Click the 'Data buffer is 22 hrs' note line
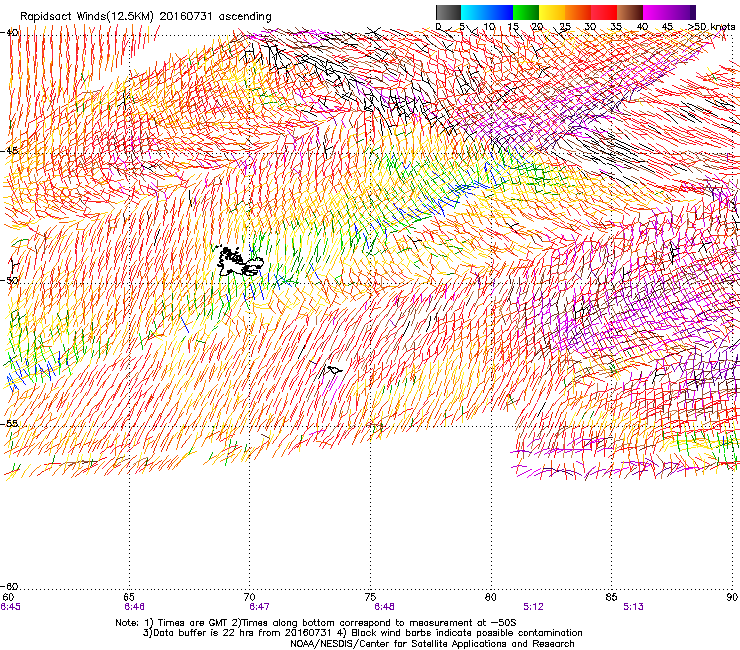Viewport: 740px width, 650px height. pyautogui.click(x=362, y=633)
